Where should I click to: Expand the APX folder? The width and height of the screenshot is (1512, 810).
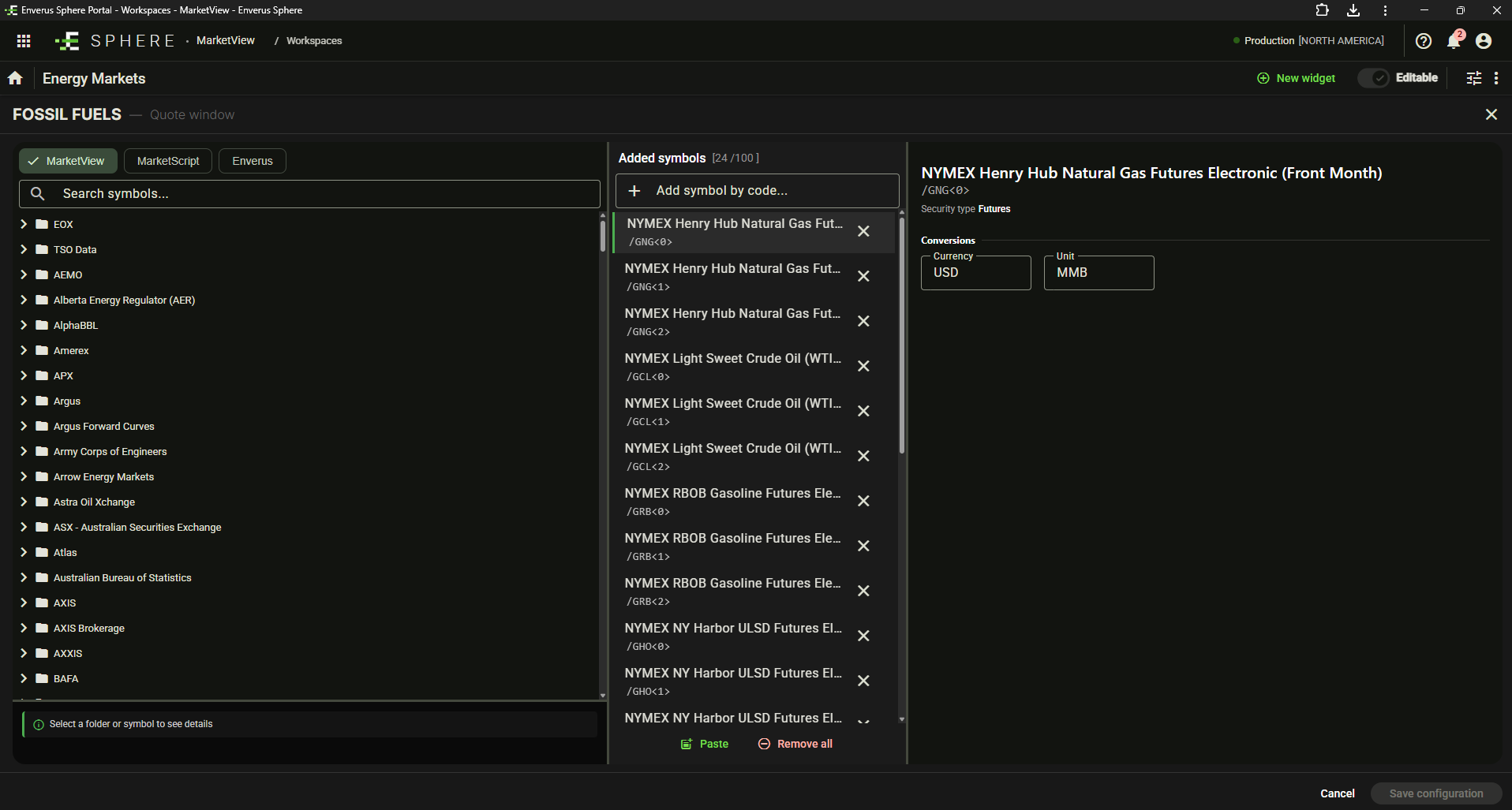(24, 375)
